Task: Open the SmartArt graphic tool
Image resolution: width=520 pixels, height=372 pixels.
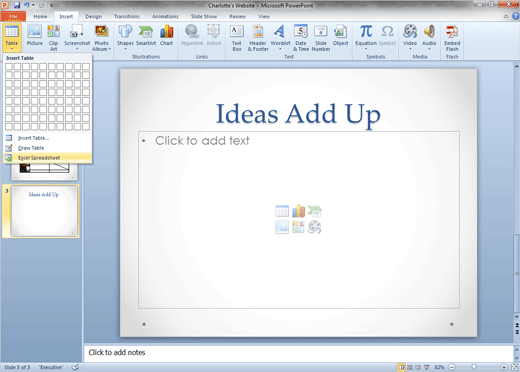Action: coord(146,36)
